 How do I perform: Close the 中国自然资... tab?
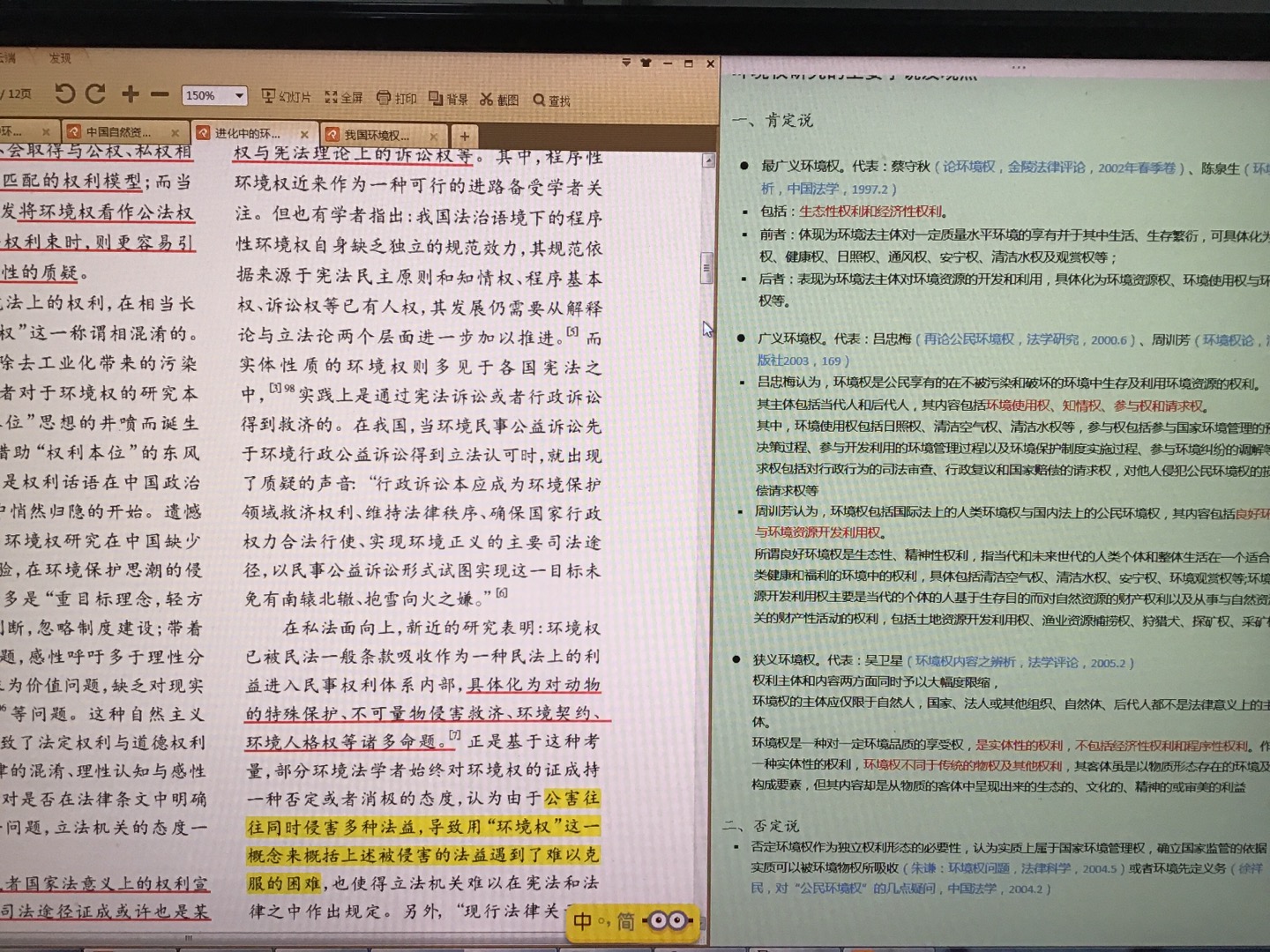pyautogui.click(x=176, y=133)
